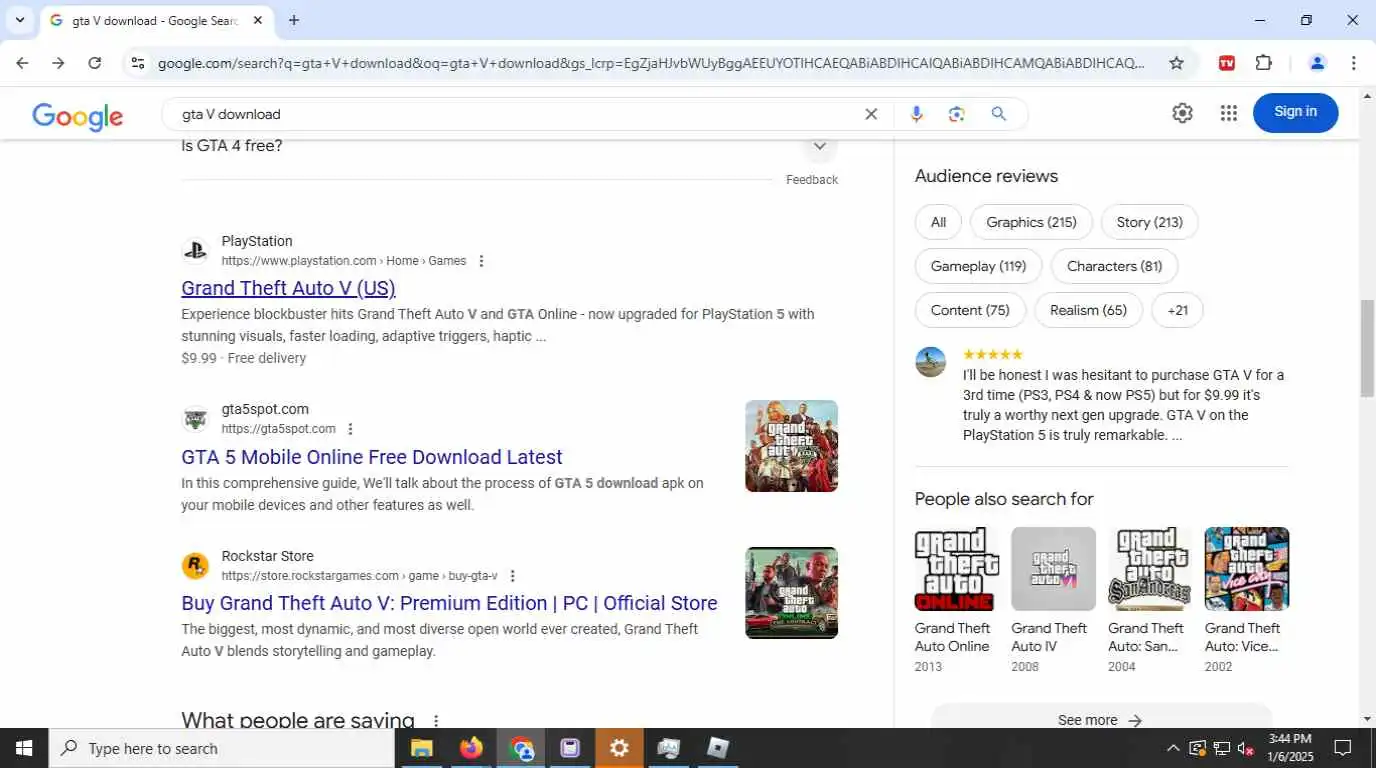
Task: Open options next to What people are saying
Action: coord(436,720)
